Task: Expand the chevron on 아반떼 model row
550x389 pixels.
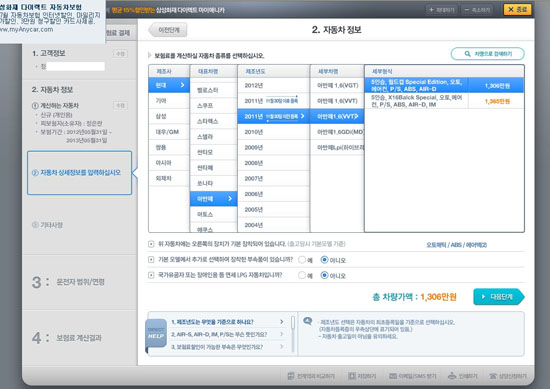Action: tap(230, 199)
